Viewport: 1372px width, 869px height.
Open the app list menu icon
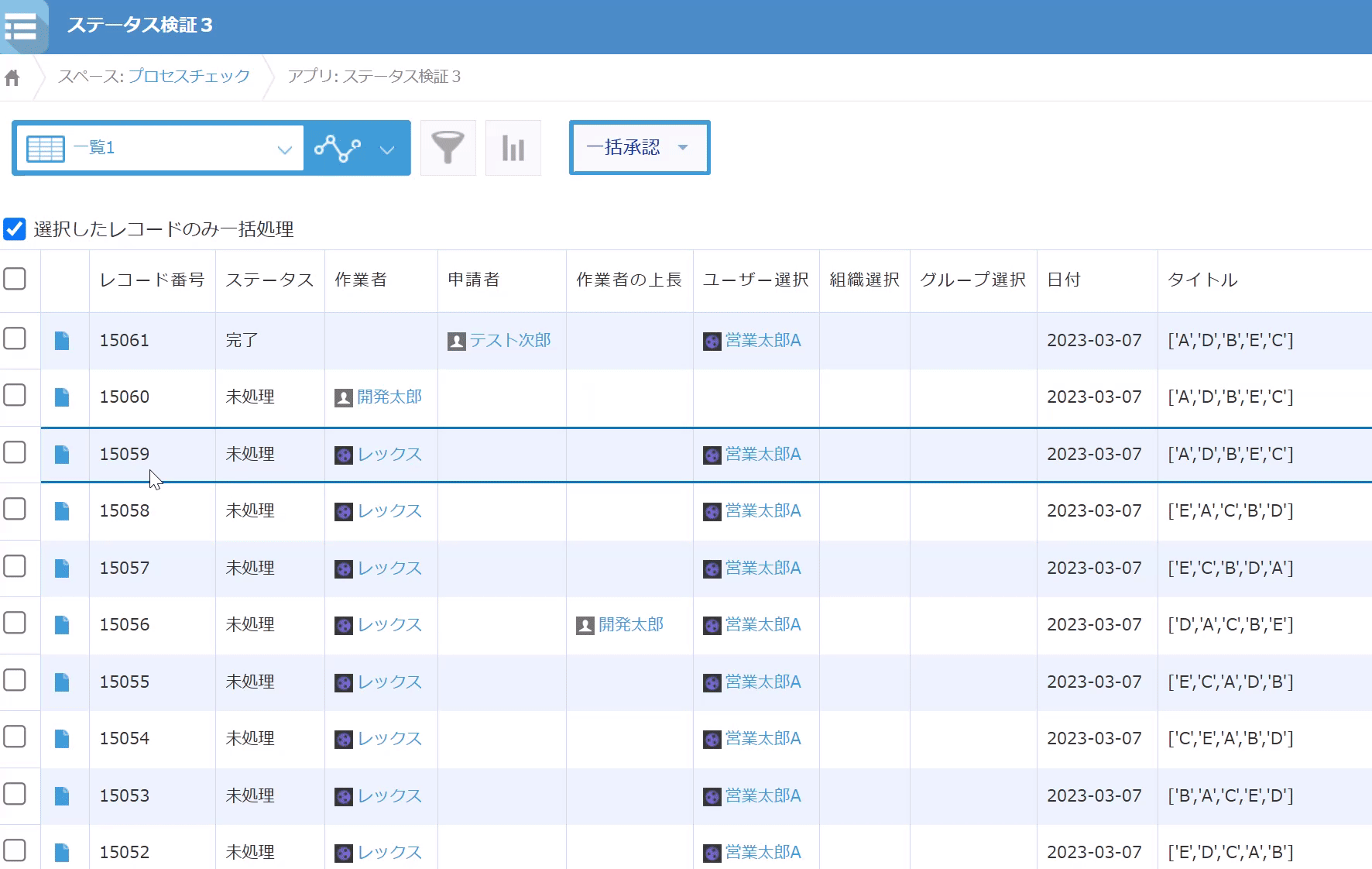point(21,26)
